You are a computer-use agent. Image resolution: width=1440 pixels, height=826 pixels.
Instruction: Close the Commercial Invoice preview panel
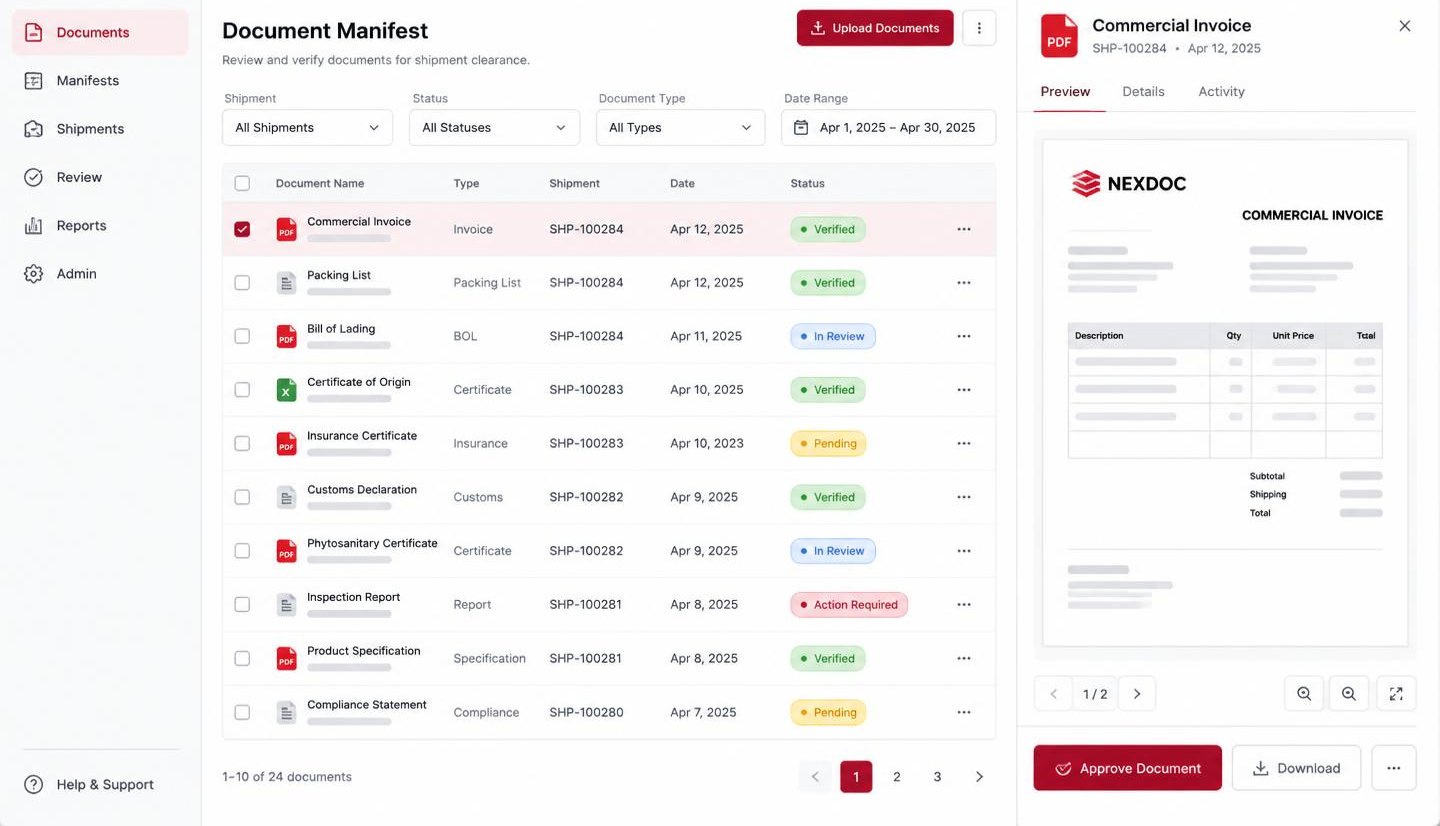(1405, 26)
